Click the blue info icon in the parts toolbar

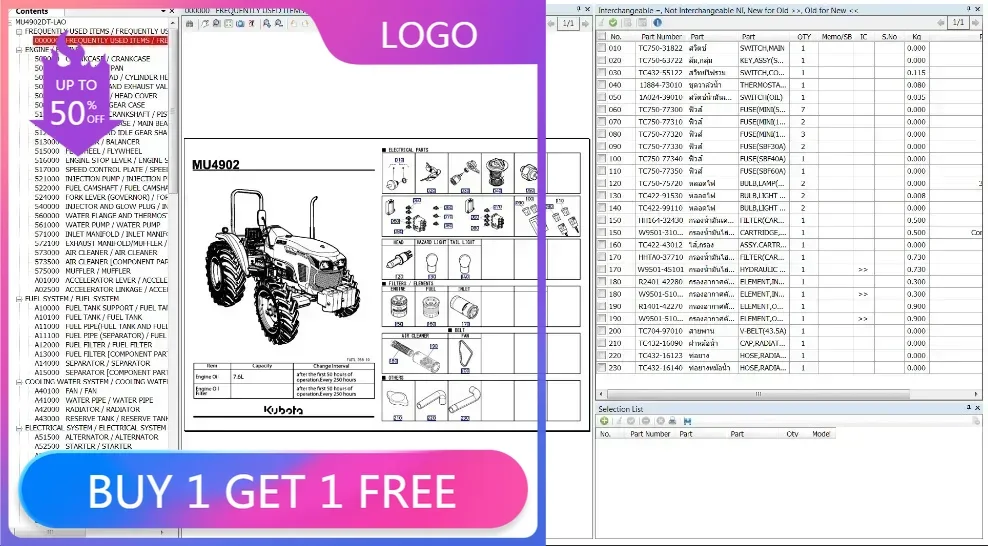[x=657, y=23]
